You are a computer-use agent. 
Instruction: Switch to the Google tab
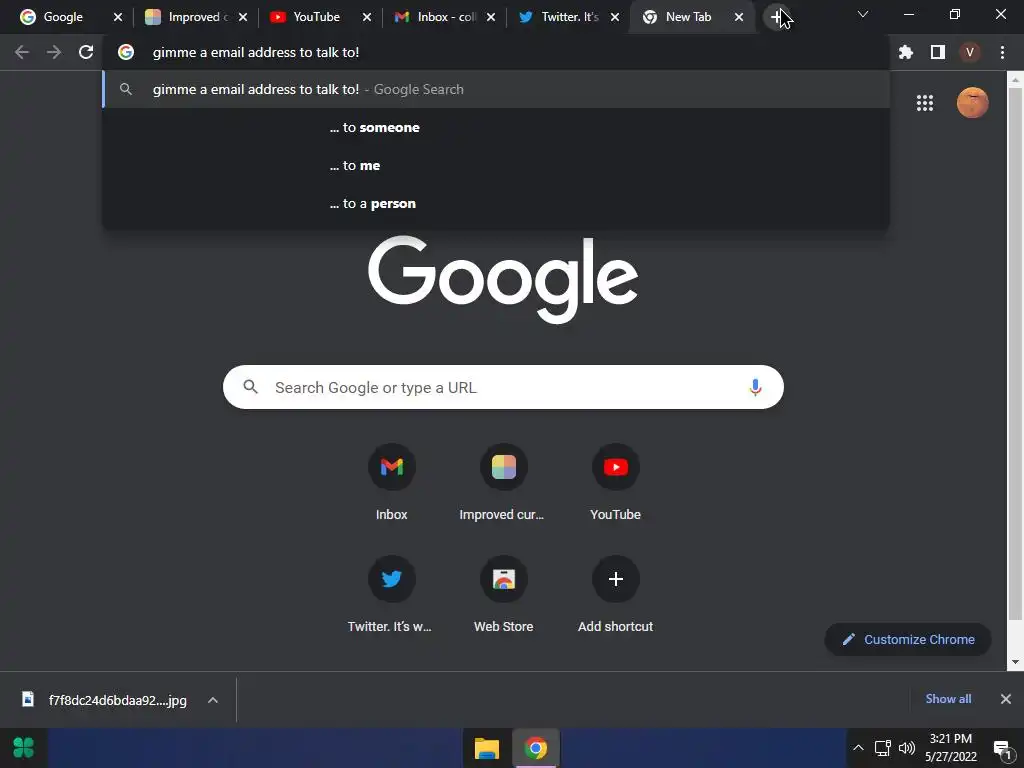(x=63, y=17)
